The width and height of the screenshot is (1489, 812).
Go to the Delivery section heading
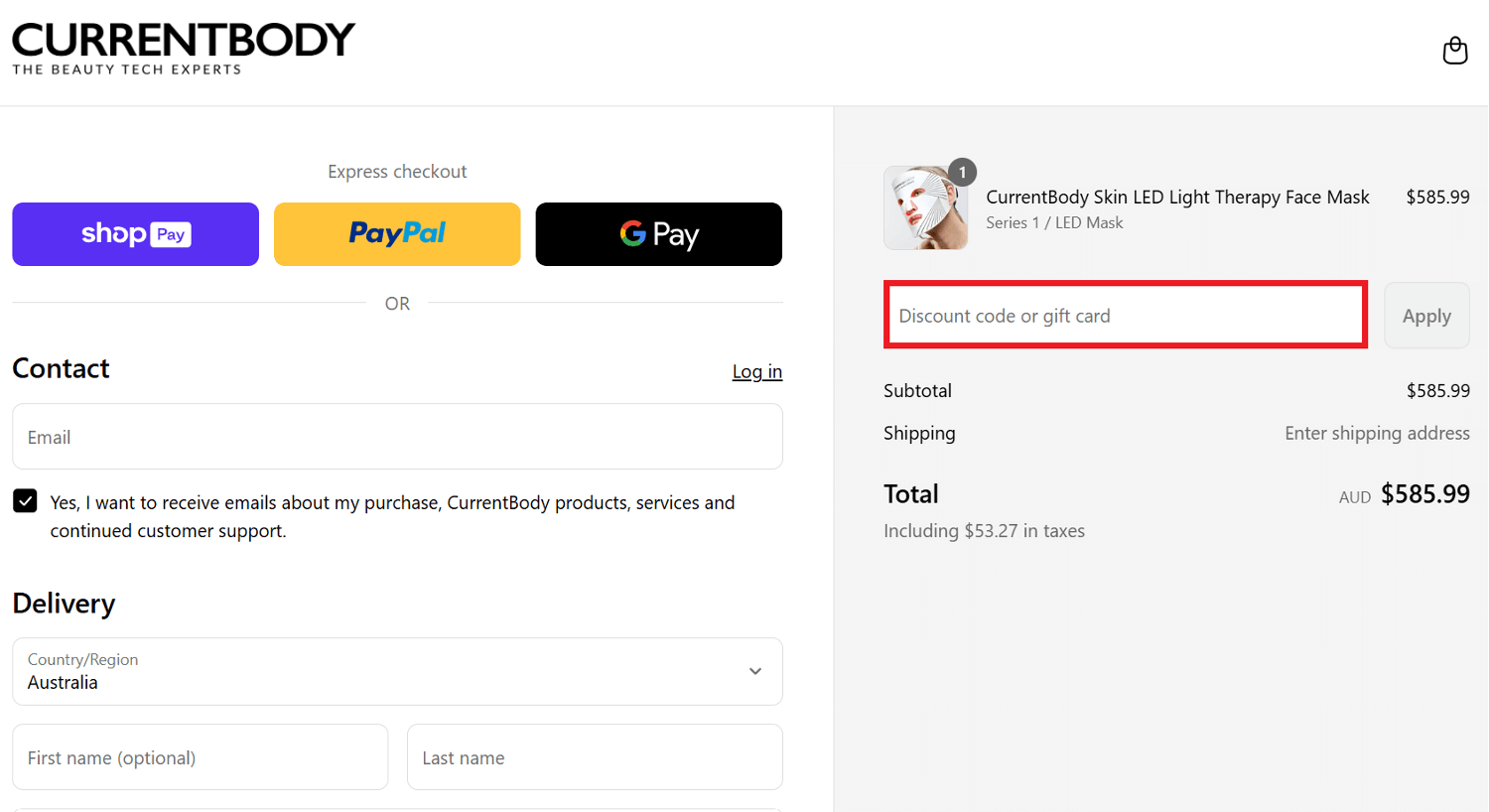click(x=64, y=604)
